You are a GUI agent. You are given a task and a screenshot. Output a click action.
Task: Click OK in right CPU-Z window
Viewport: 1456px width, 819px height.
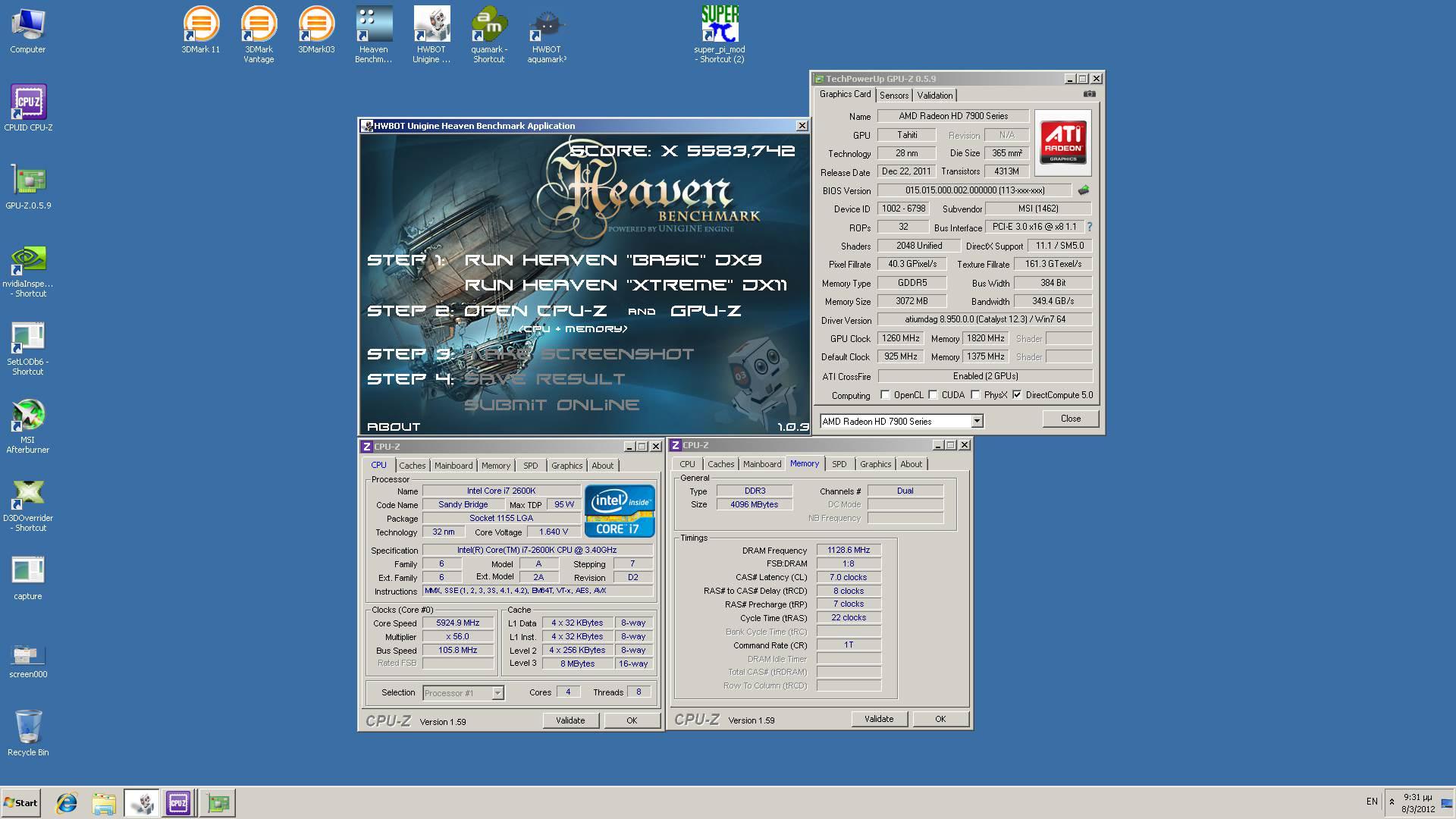tap(940, 719)
